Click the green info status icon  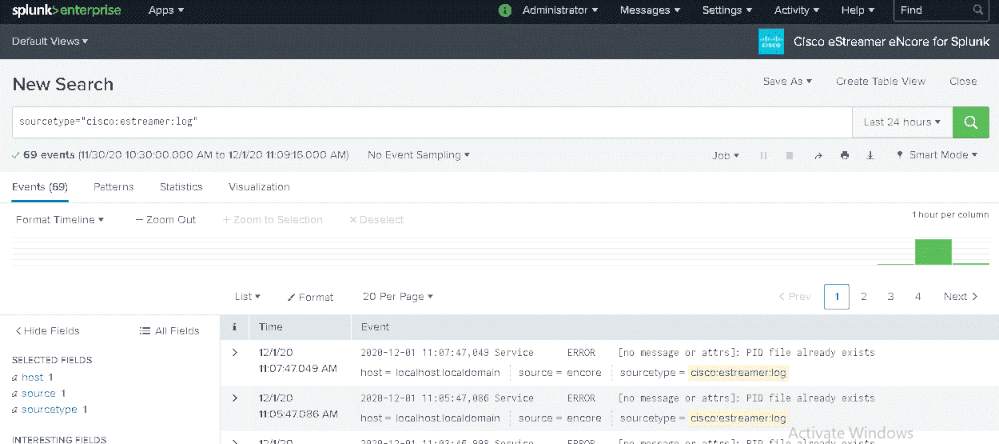click(505, 10)
